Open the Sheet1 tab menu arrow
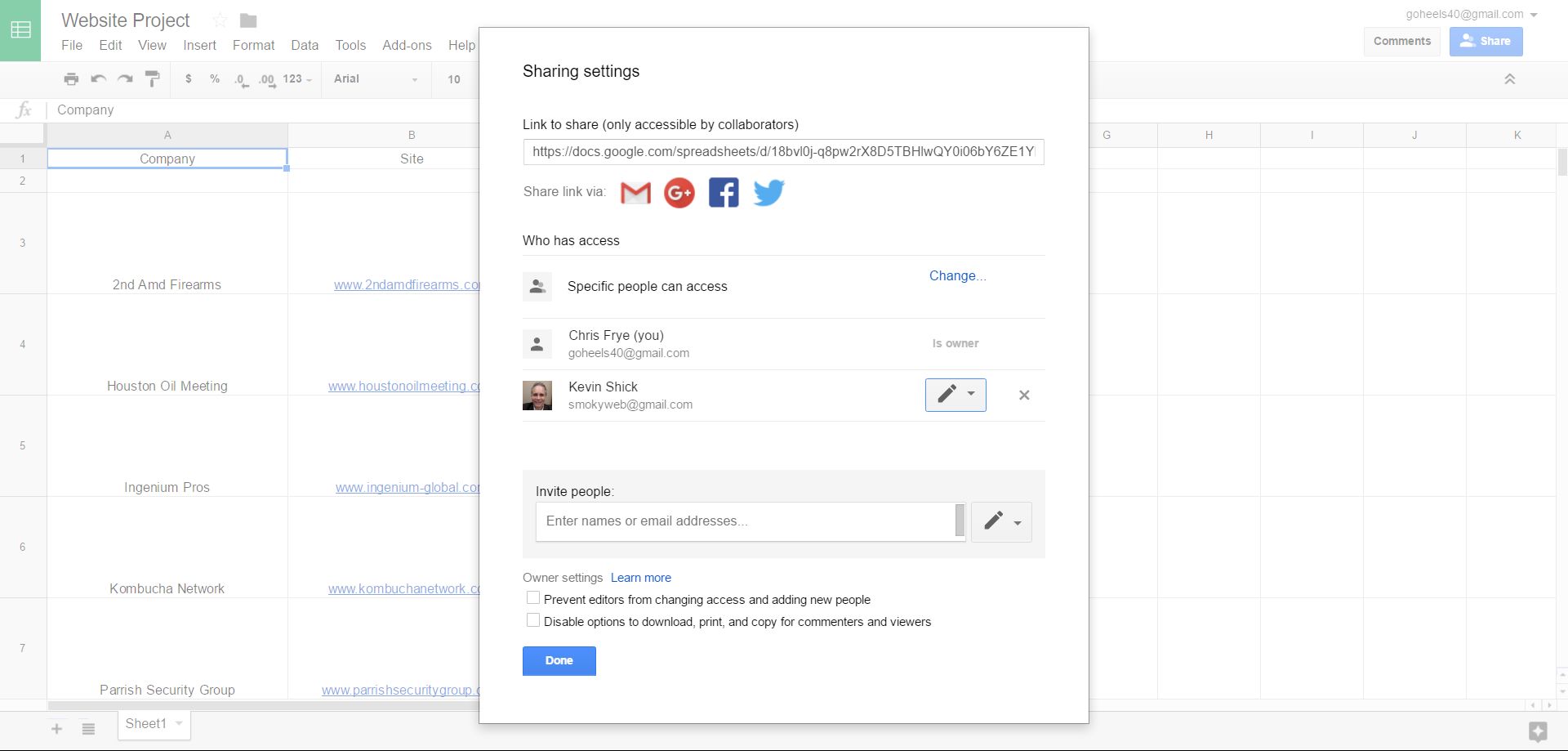The height and width of the screenshot is (751, 1568). [179, 724]
